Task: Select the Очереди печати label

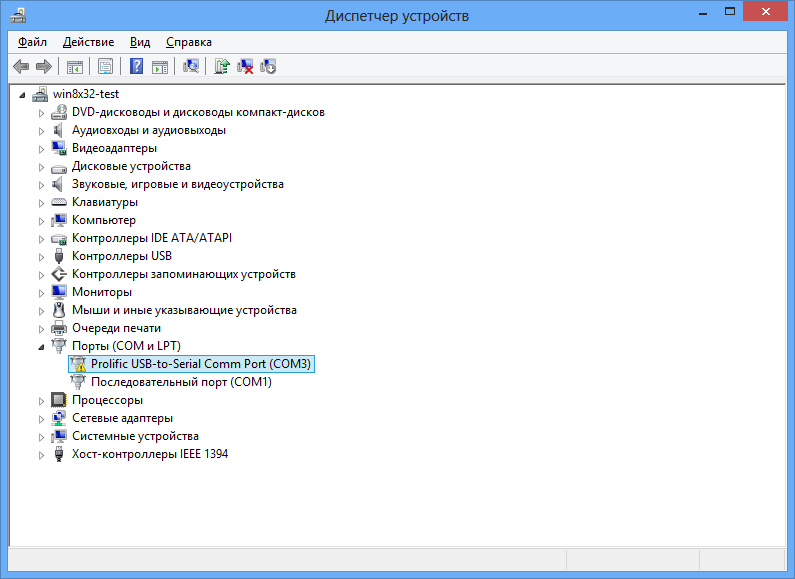Action: pos(116,328)
